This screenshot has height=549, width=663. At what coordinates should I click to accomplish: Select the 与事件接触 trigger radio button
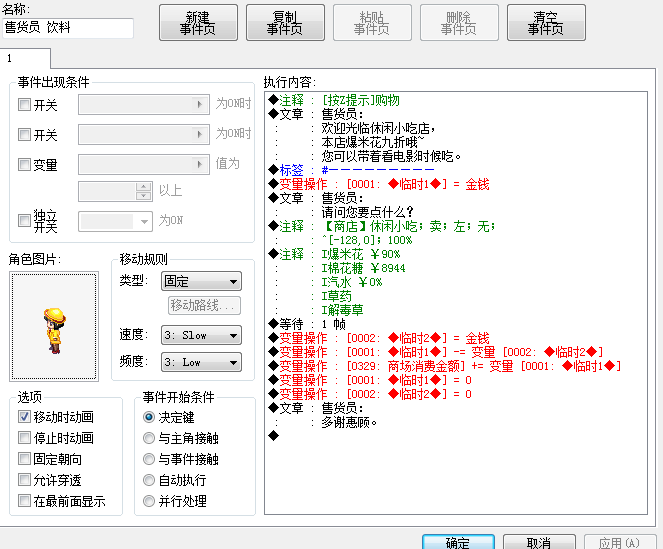(x=149, y=459)
